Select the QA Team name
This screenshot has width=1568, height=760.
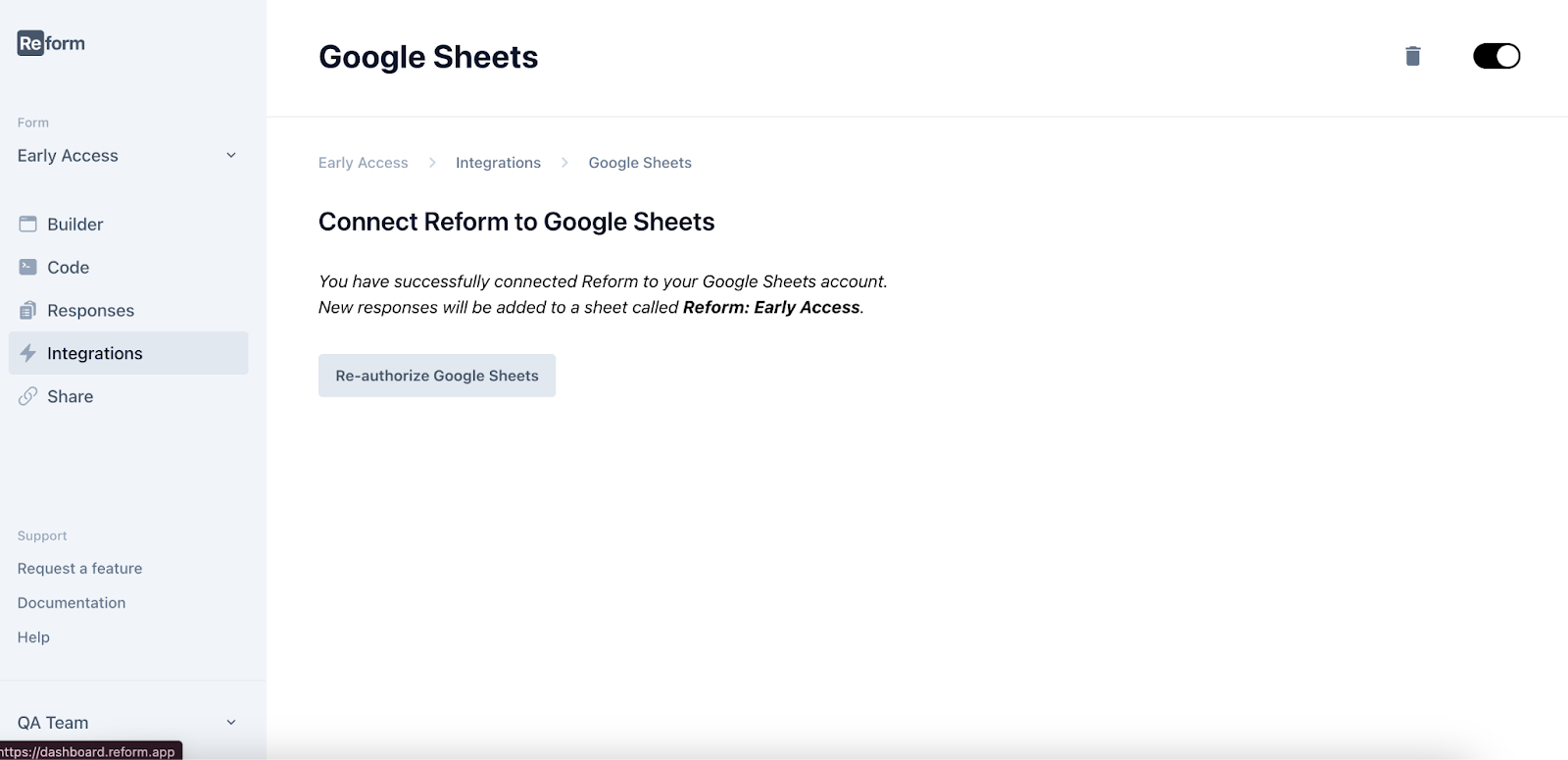click(53, 723)
